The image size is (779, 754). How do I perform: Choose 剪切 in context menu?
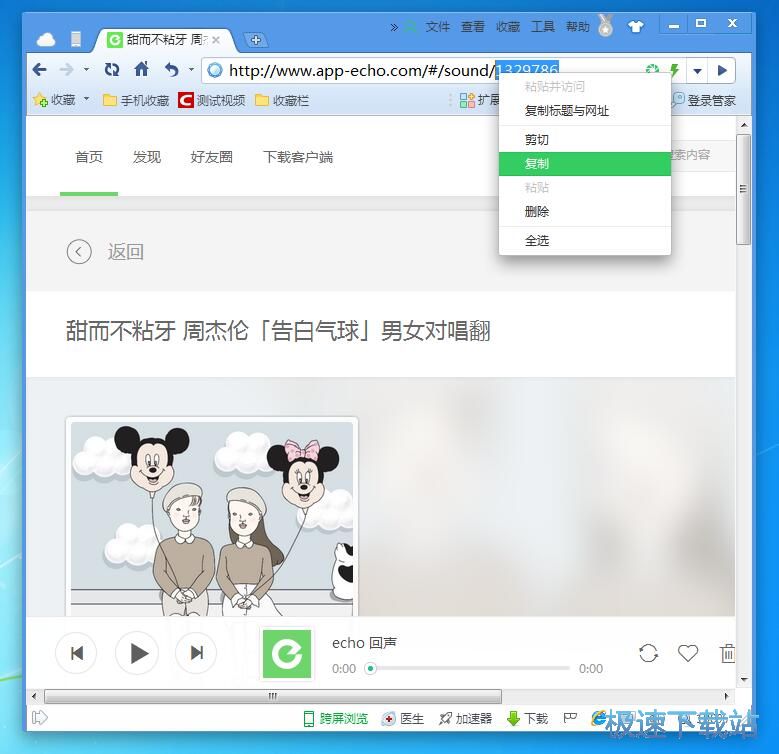(x=585, y=140)
